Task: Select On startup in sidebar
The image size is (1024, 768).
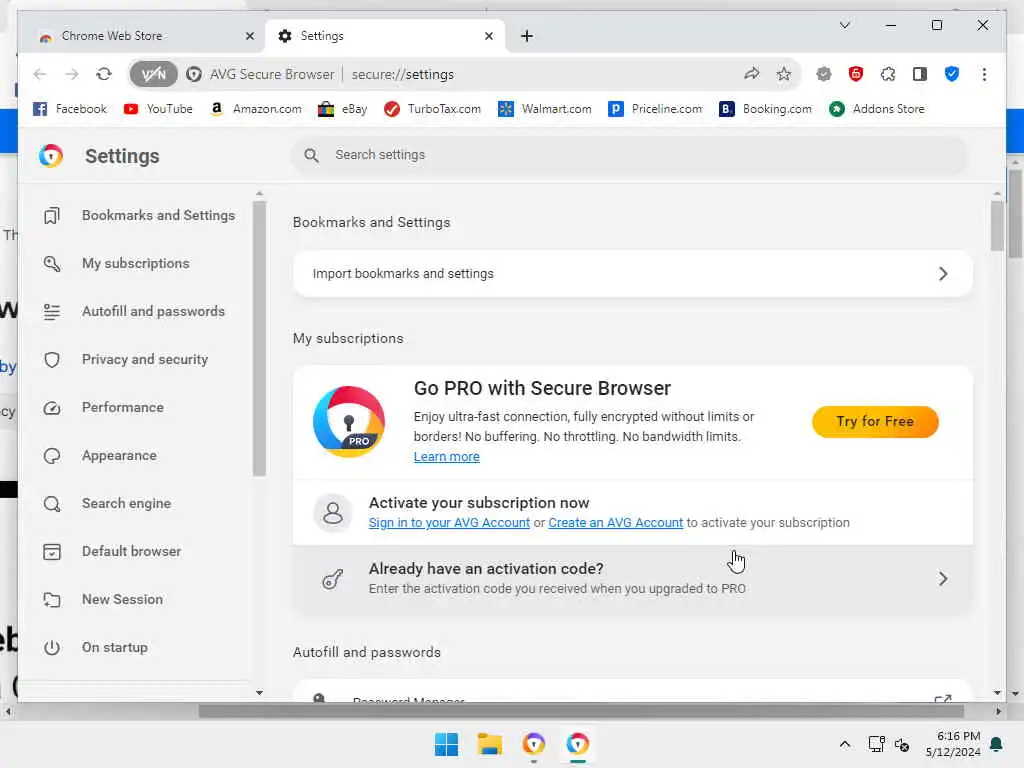Action: [x=96, y=648]
